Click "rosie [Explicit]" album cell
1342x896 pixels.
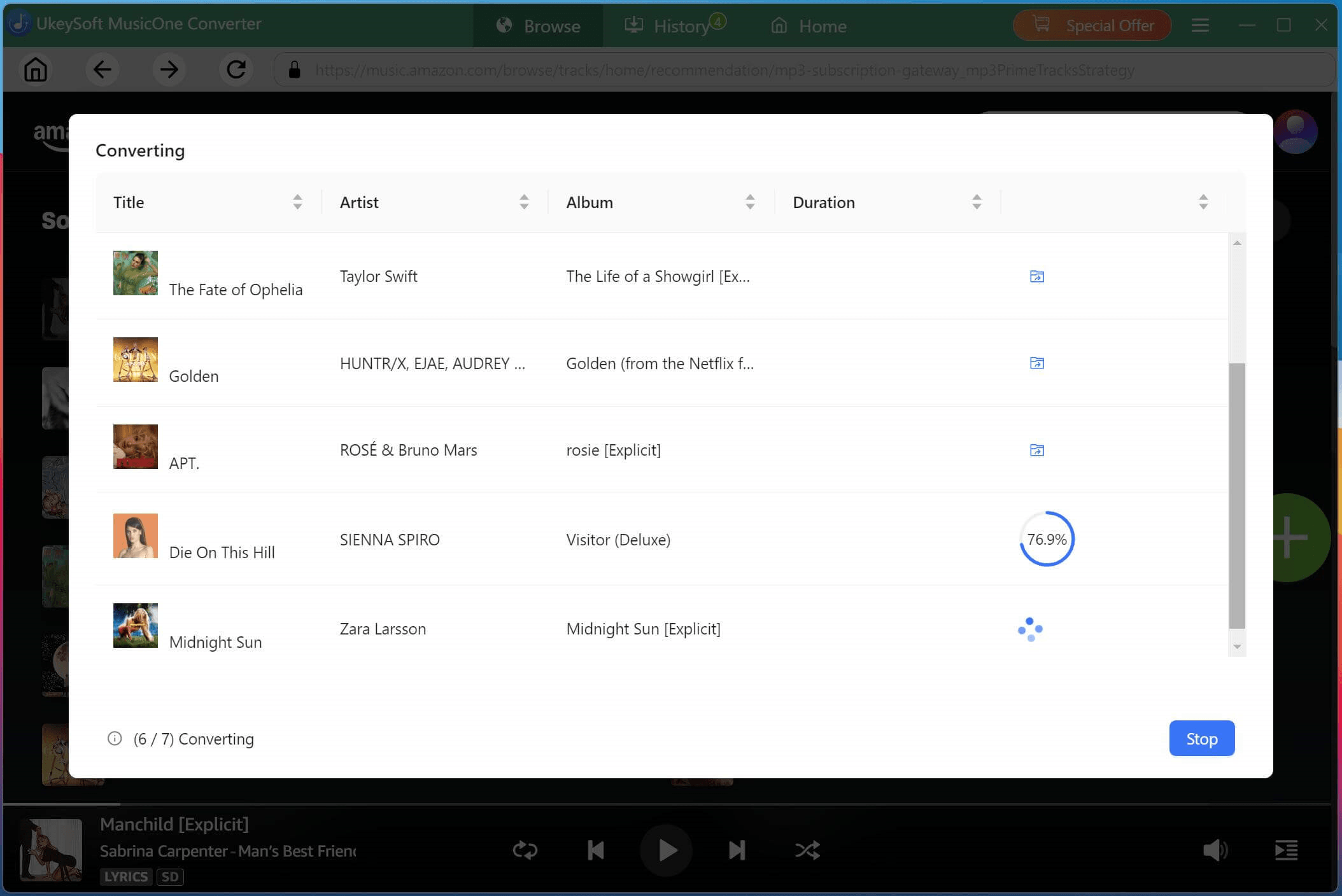(x=614, y=450)
